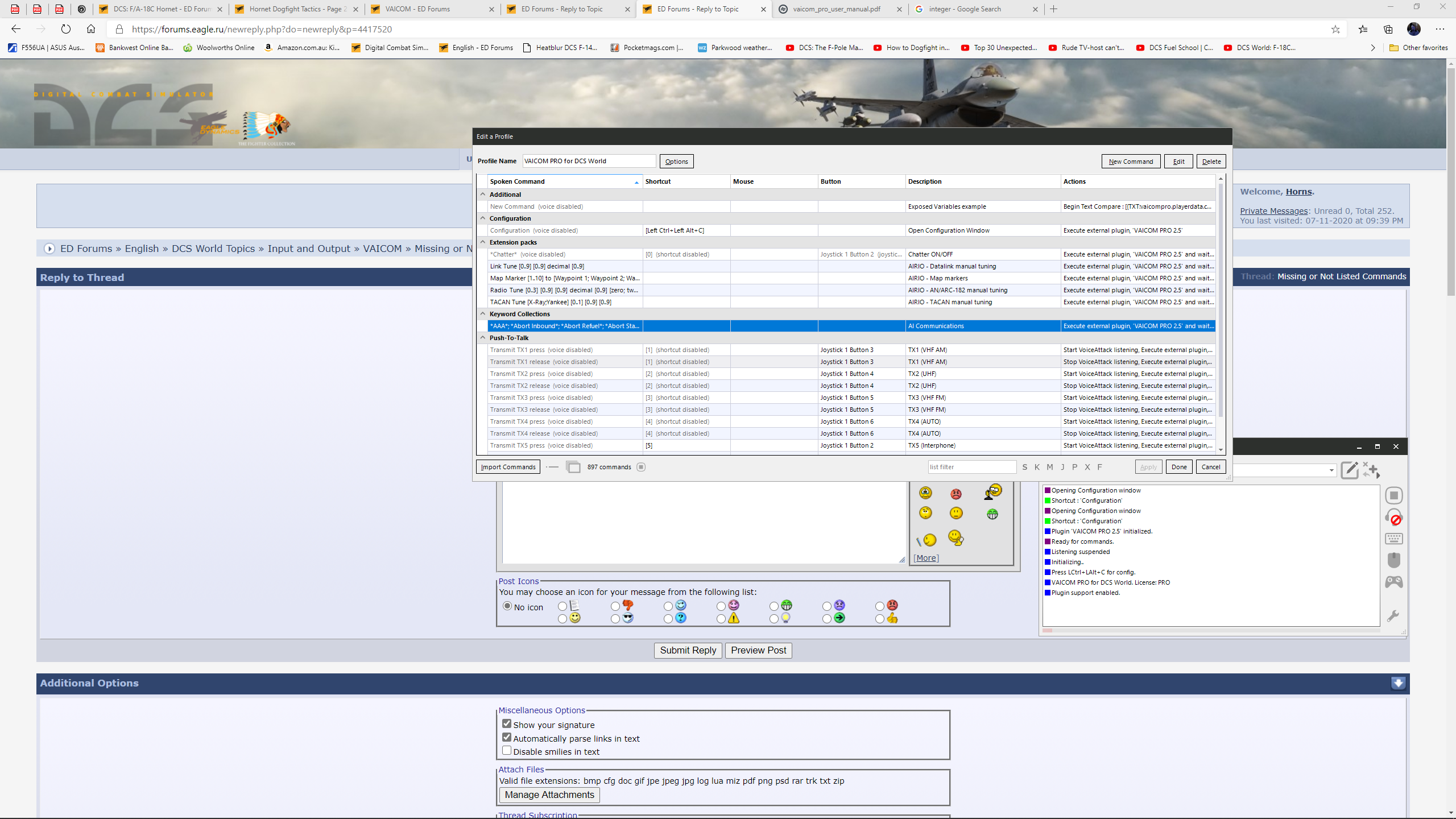Viewport: 1456px width, 819px height.
Task: Collapse the Push-To-Talk category group
Action: tap(483, 338)
